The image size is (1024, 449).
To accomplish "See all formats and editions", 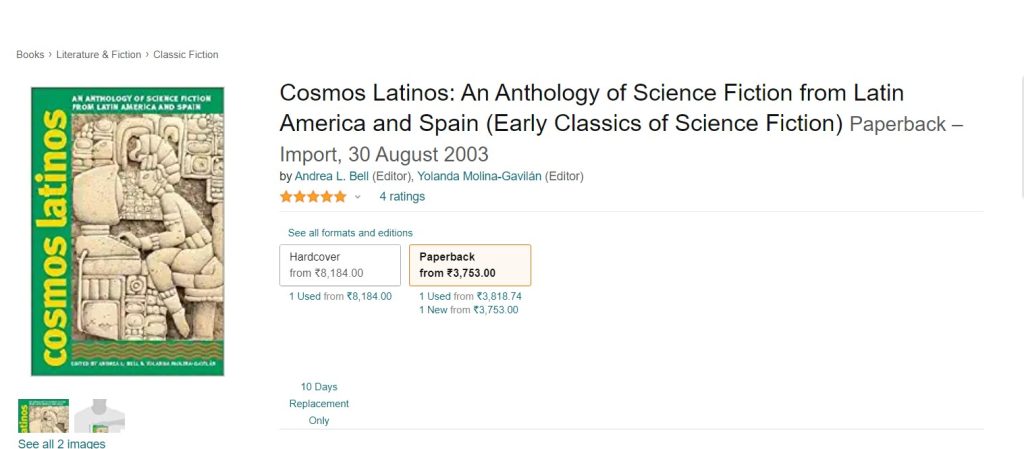I will pyautogui.click(x=350, y=233).
